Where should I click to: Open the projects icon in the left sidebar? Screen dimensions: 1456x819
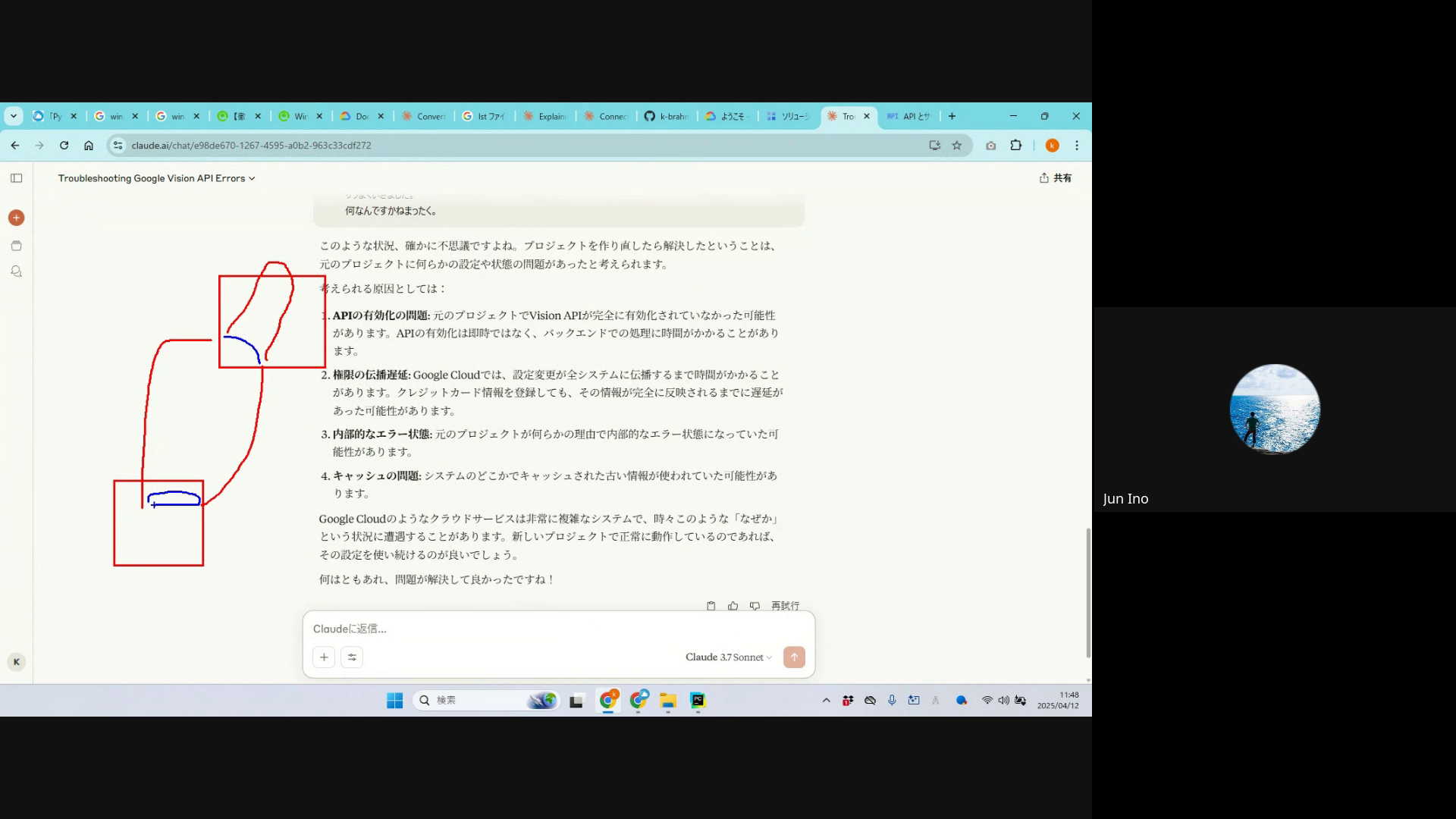pyautogui.click(x=16, y=246)
